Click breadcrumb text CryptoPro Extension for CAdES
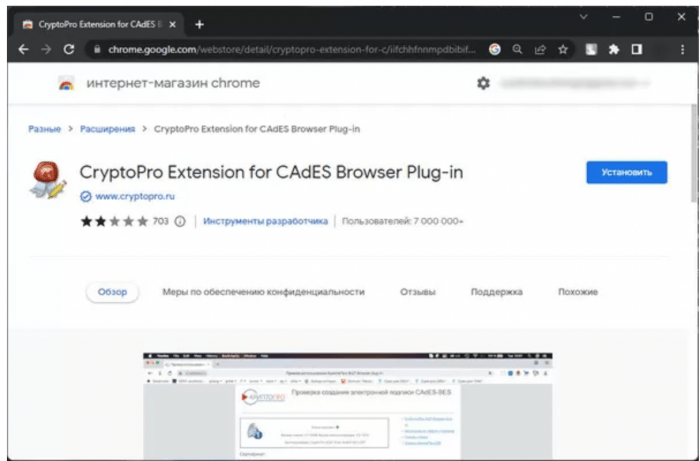Viewport: 700px width, 461px height. 257,129
